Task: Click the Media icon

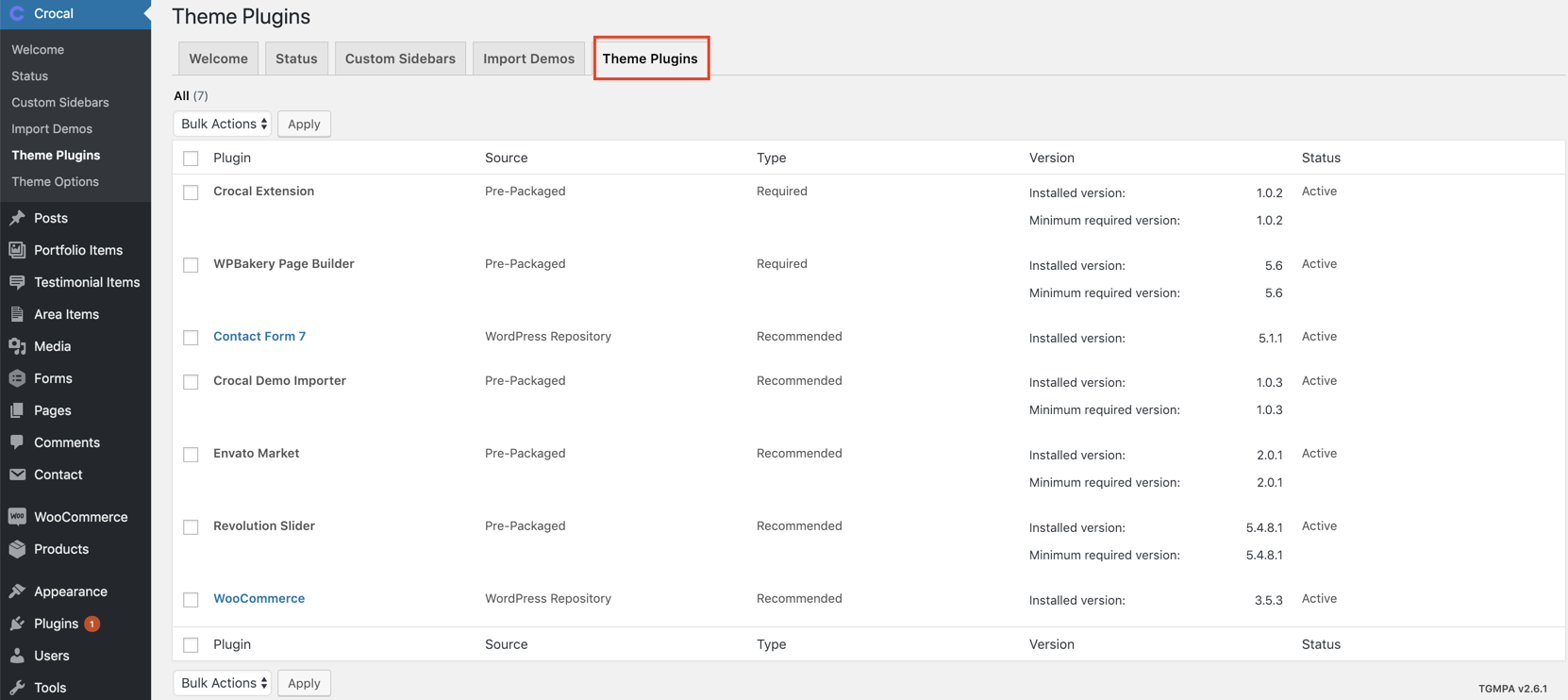Action: 17,346
